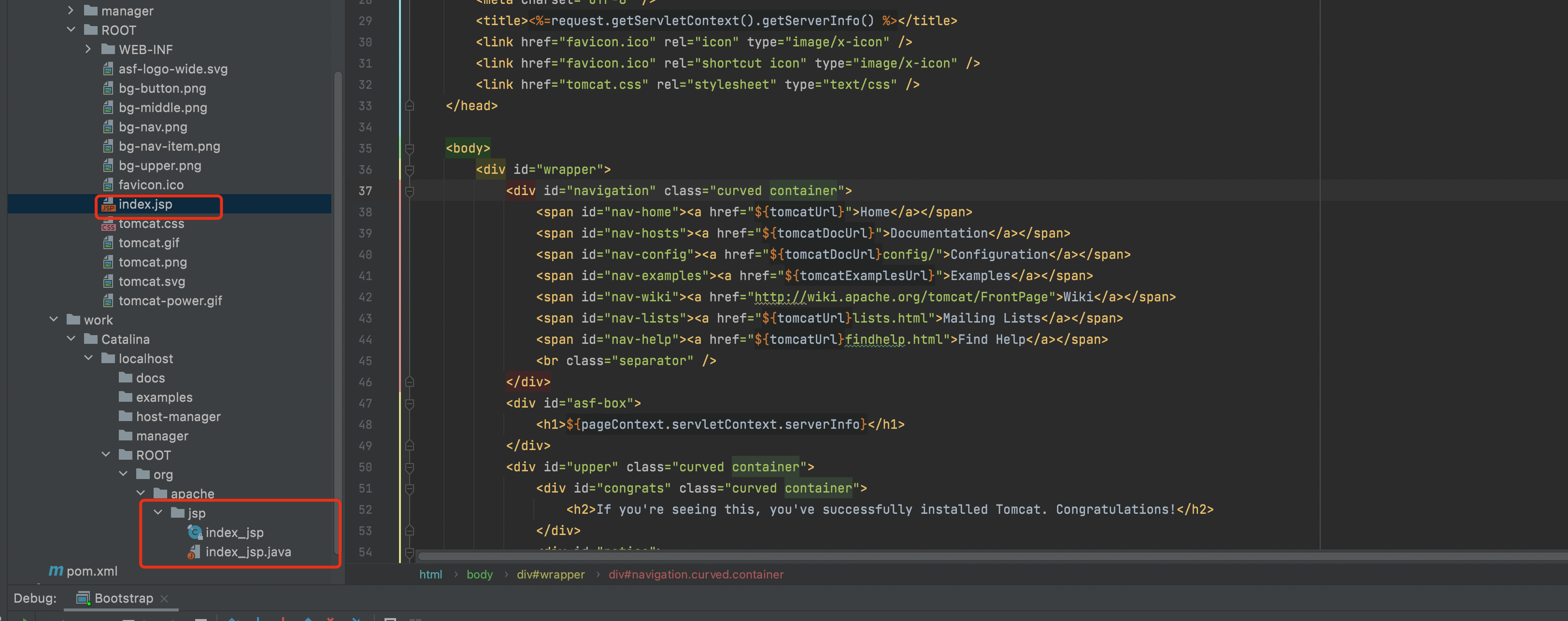This screenshot has width=1568, height=621.
Task: Collapse the localhost folder
Action: 88,358
